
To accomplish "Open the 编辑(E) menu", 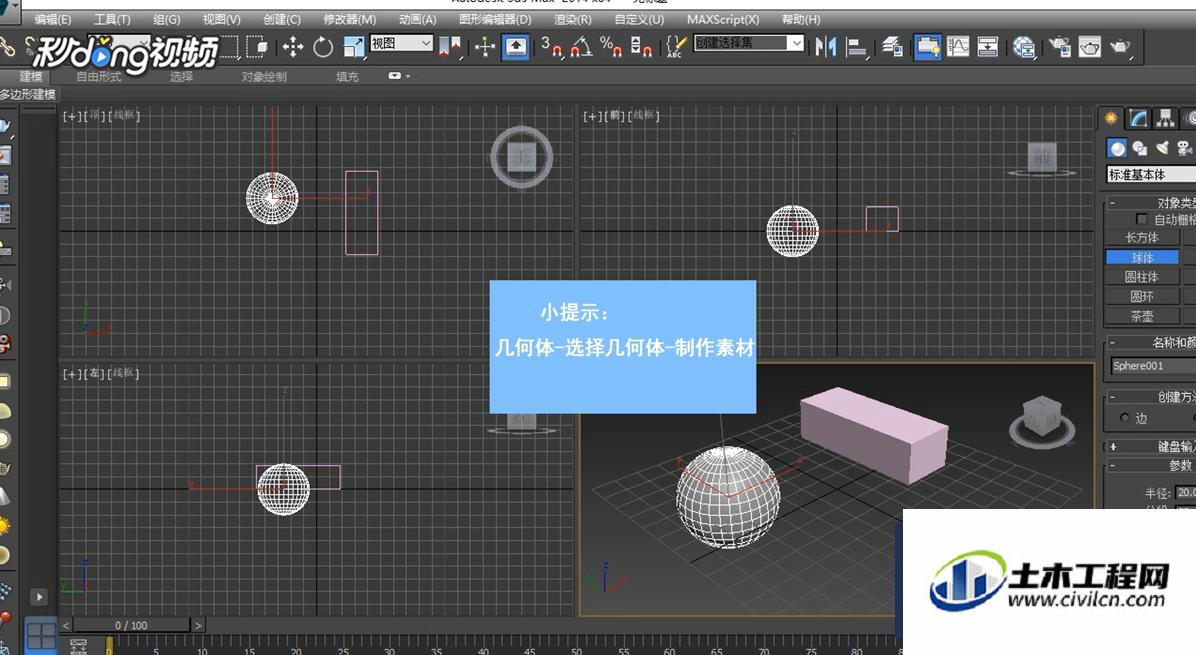I will click(x=53, y=19).
